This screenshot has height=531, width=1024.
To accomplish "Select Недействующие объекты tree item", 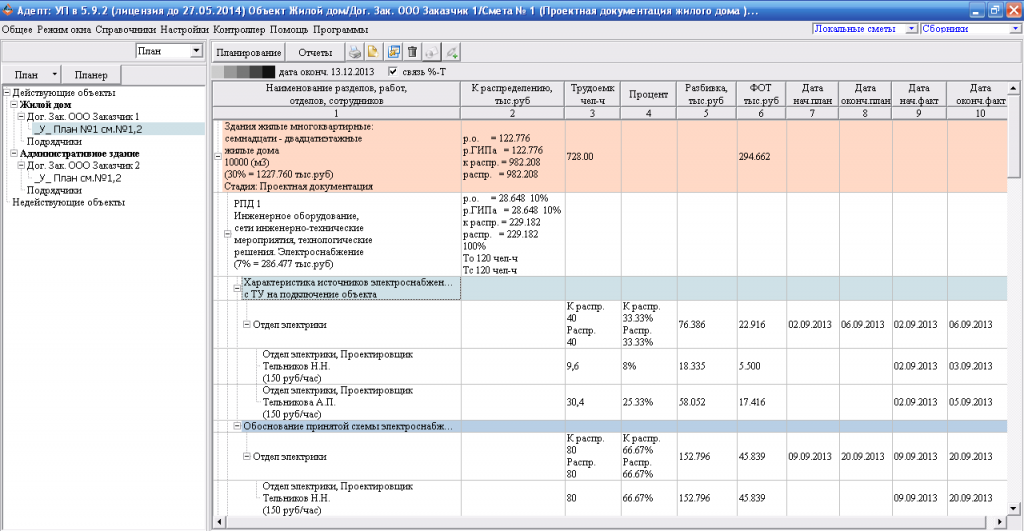I will [69, 202].
